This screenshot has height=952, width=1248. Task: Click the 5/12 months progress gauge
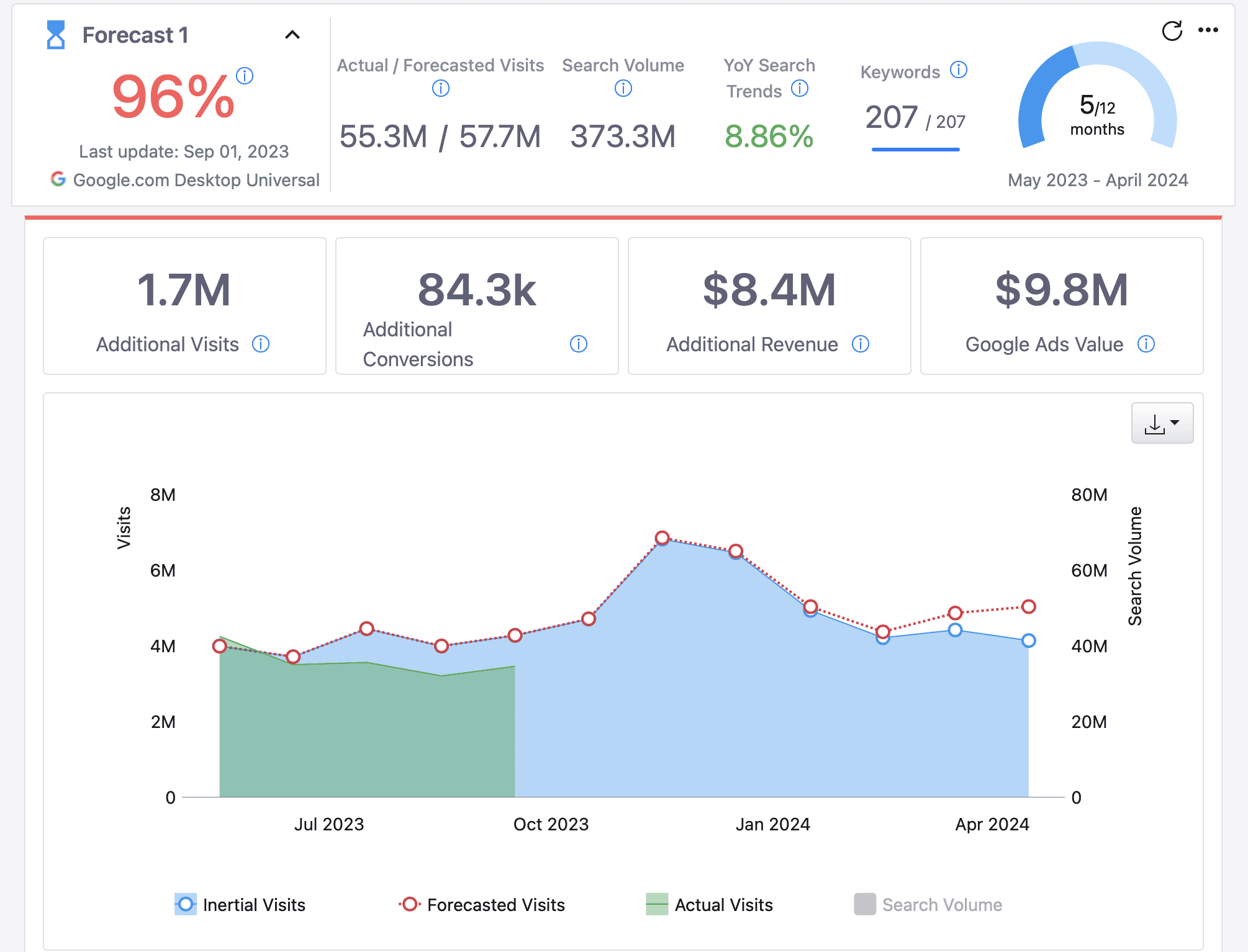click(1097, 99)
